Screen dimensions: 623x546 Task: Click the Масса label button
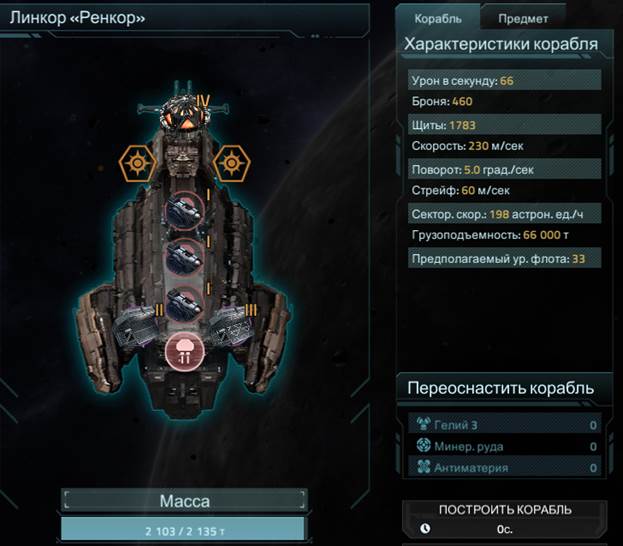coord(185,501)
